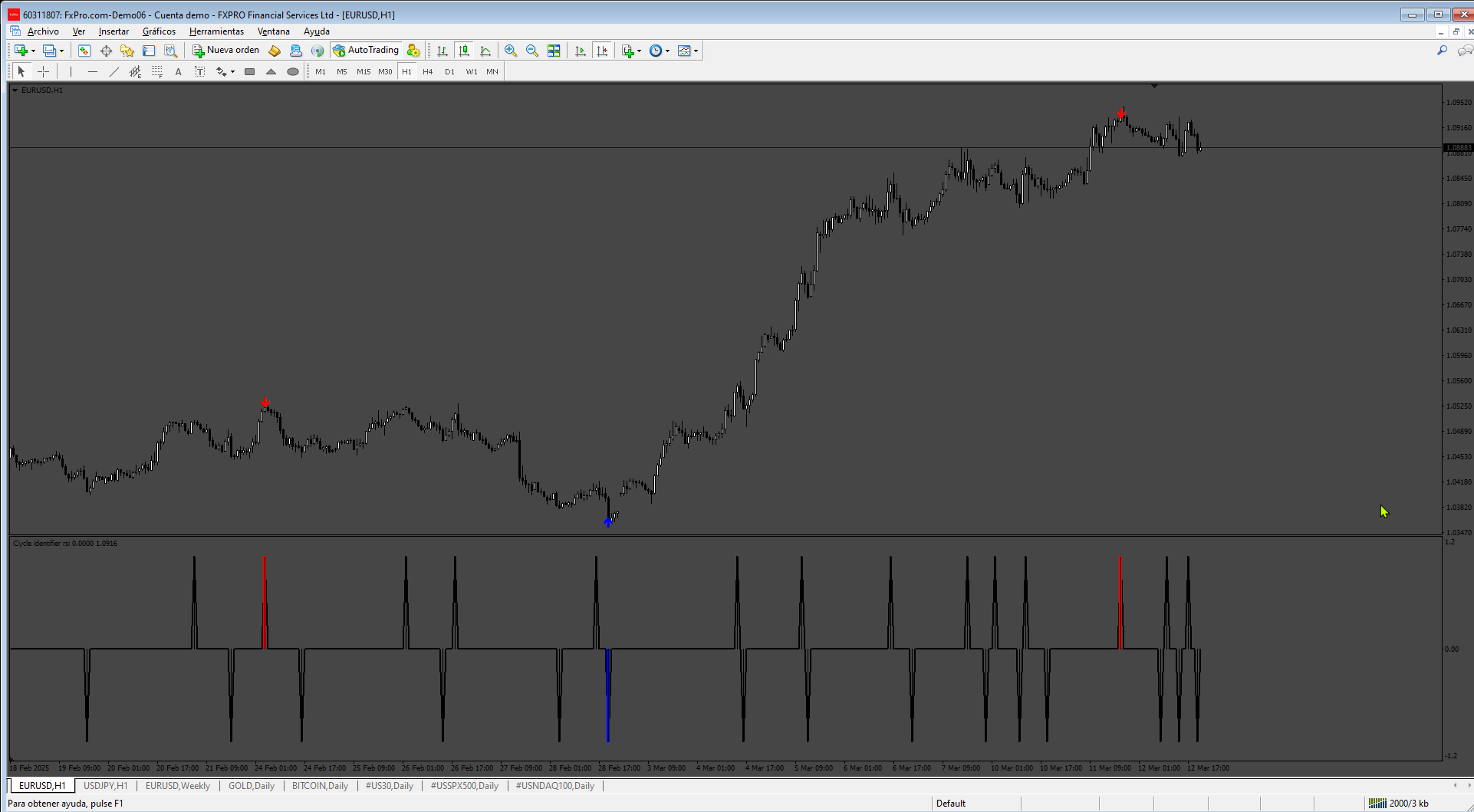
Task: Click the signals radio-wave icon
Action: pos(318,51)
